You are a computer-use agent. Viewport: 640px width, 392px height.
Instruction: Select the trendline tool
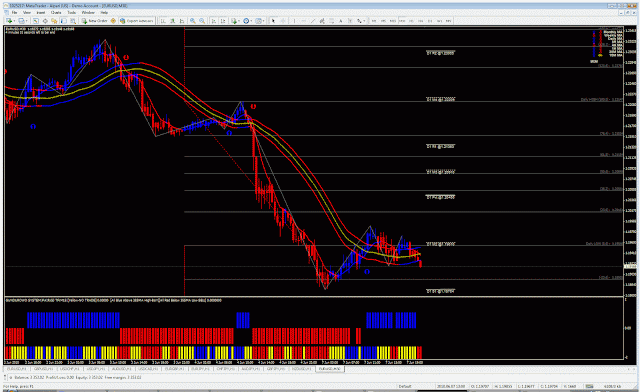313,21
